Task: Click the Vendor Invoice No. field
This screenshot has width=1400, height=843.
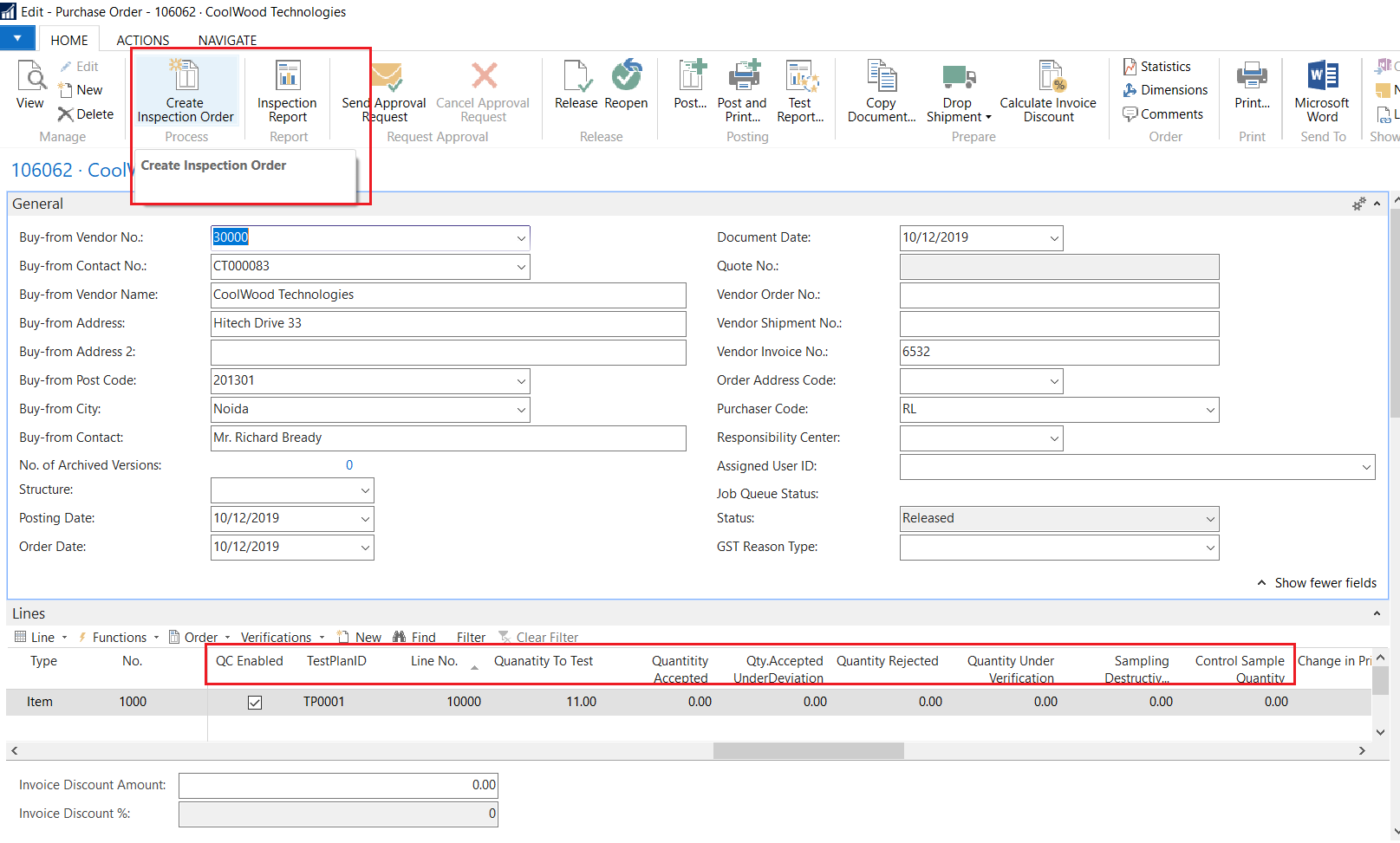Action: click(x=1059, y=353)
